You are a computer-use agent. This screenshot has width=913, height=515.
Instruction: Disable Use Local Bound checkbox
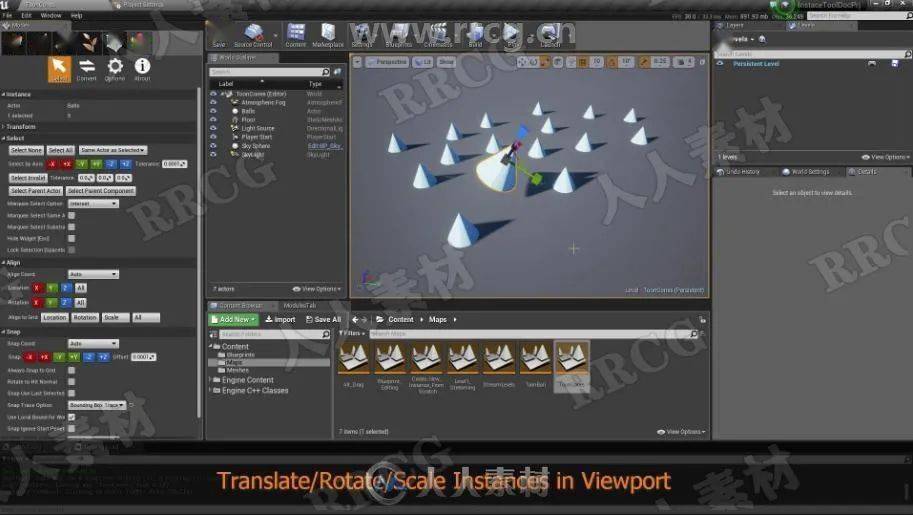point(72,417)
